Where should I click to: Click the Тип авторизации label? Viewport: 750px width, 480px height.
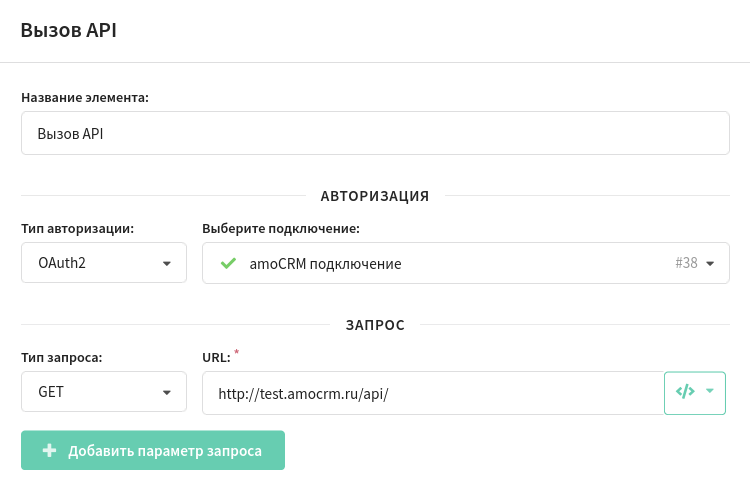(77, 229)
